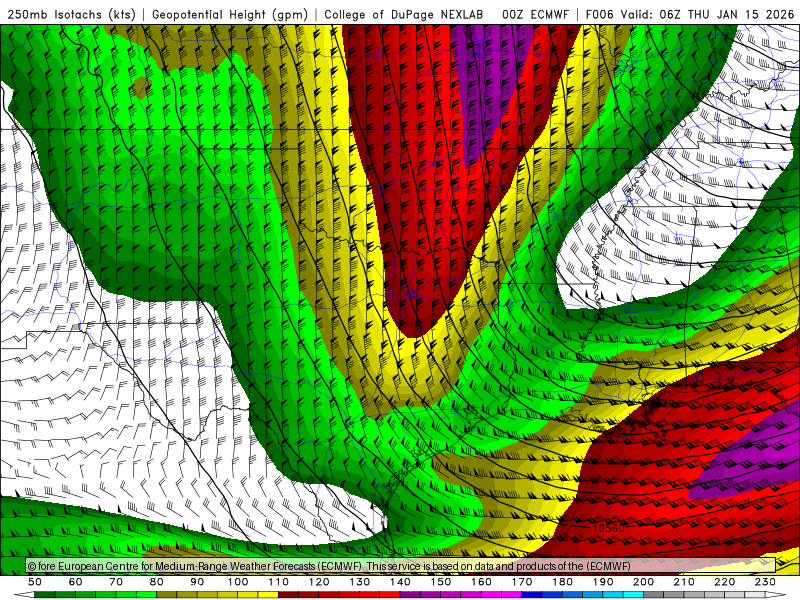Click the '110' legend value
Viewport: 800px width, 600px height.
[x=279, y=582]
